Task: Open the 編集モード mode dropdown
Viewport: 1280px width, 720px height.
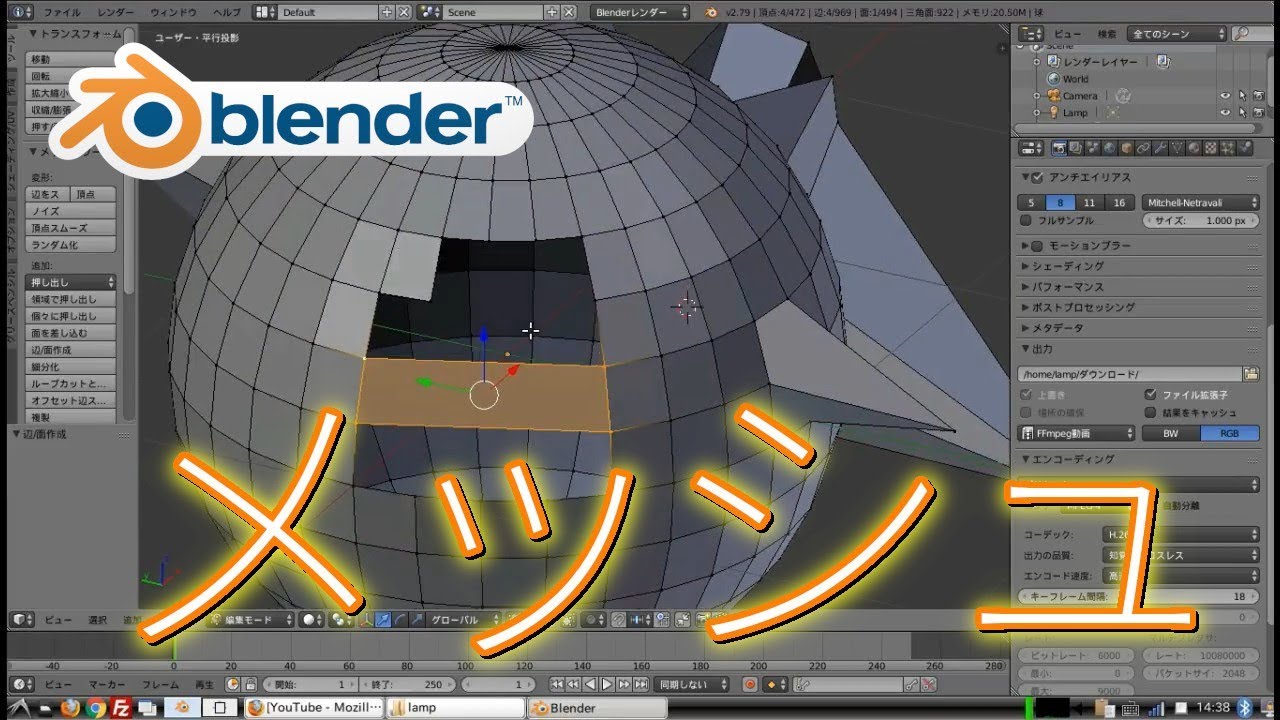Action: click(x=249, y=620)
